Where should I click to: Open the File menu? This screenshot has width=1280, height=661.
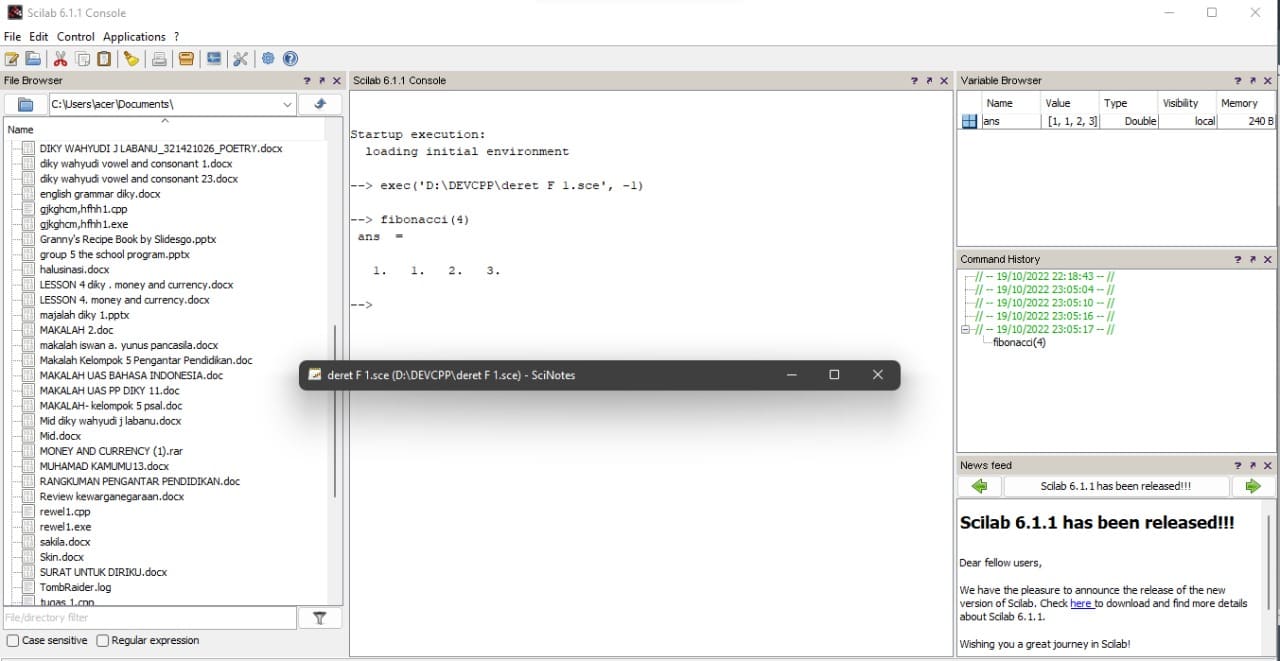click(12, 37)
